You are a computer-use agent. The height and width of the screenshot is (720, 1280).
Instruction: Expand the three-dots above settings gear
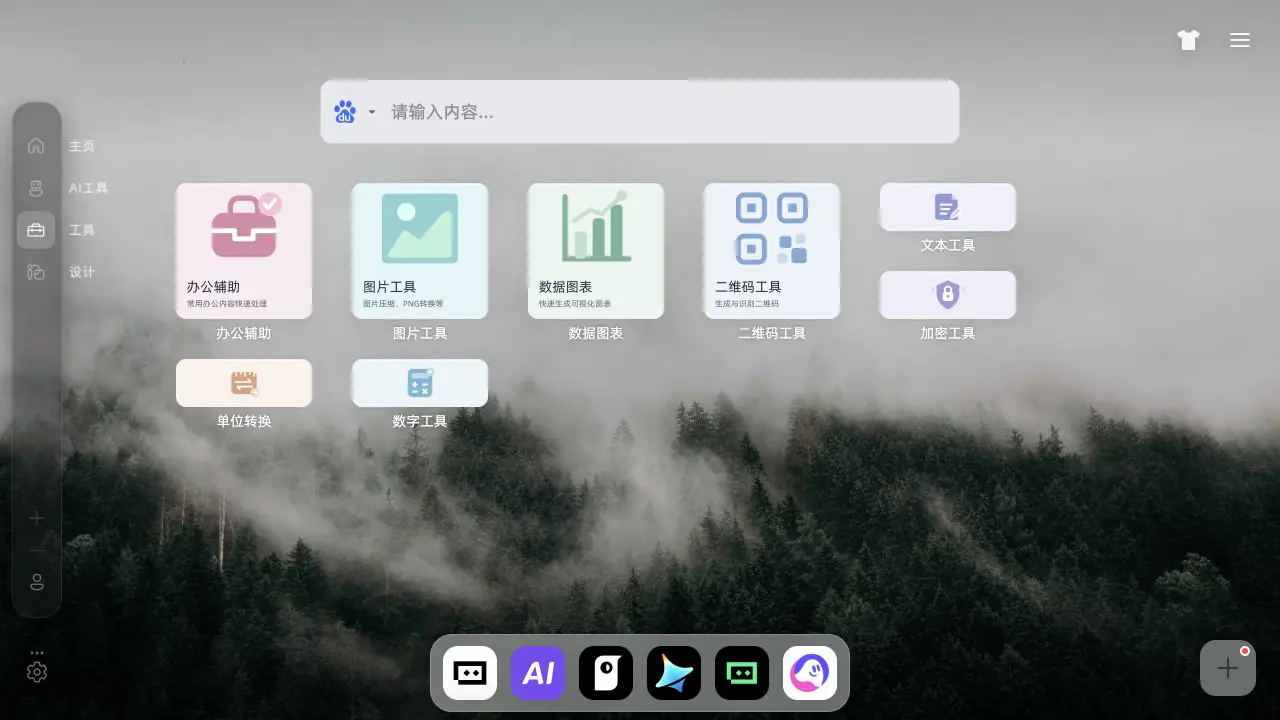pyautogui.click(x=37, y=653)
